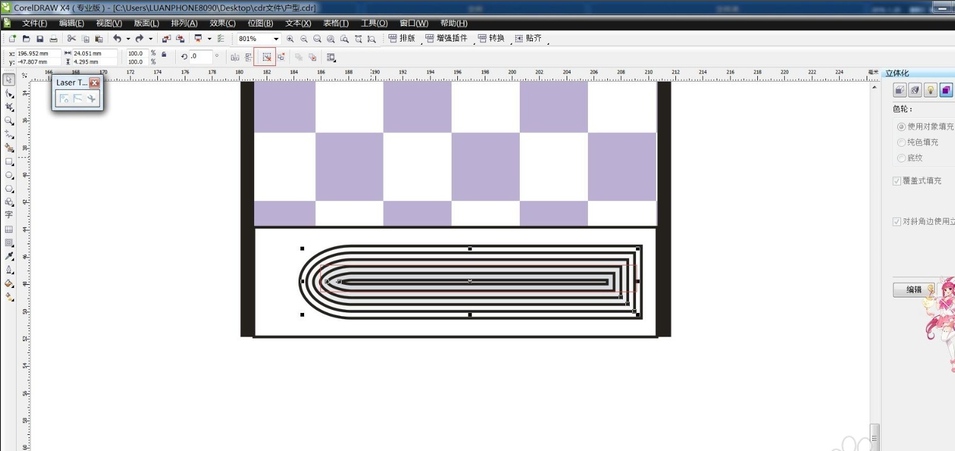This screenshot has height=451, width=955.
Task: Select the Rectangle tool in the toolbox
Action: (x=9, y=161)
